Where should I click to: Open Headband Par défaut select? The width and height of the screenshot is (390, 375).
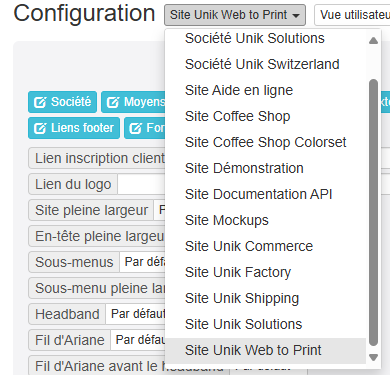(x=136, y=314)
